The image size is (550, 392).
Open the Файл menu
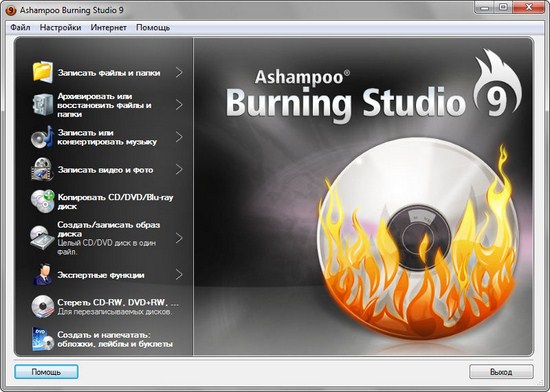[x=20, y=27]
